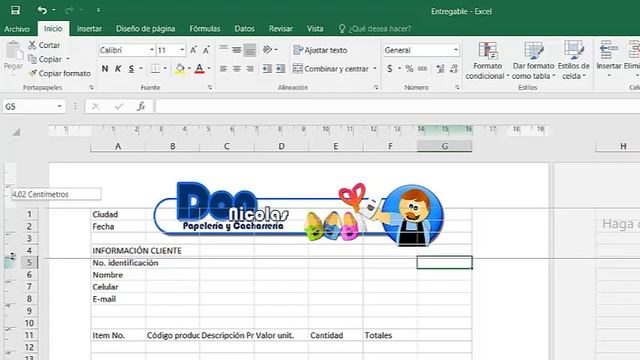Switch to the Insertar tab
The image size is (640, 360).
pos(89,29)
